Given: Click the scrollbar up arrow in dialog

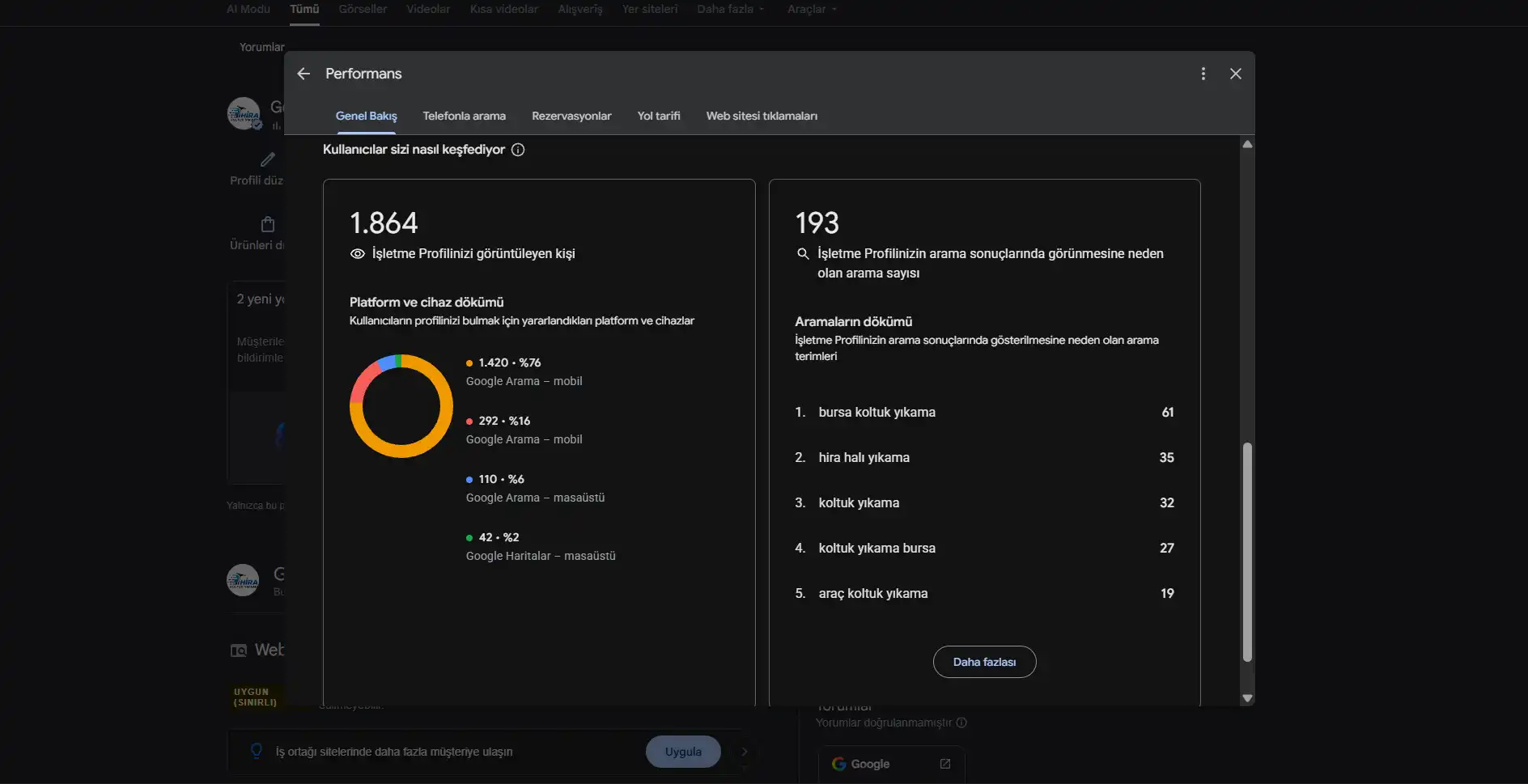Looking at the screenshot, I should pyautogui.click(x=1247, y=144).
